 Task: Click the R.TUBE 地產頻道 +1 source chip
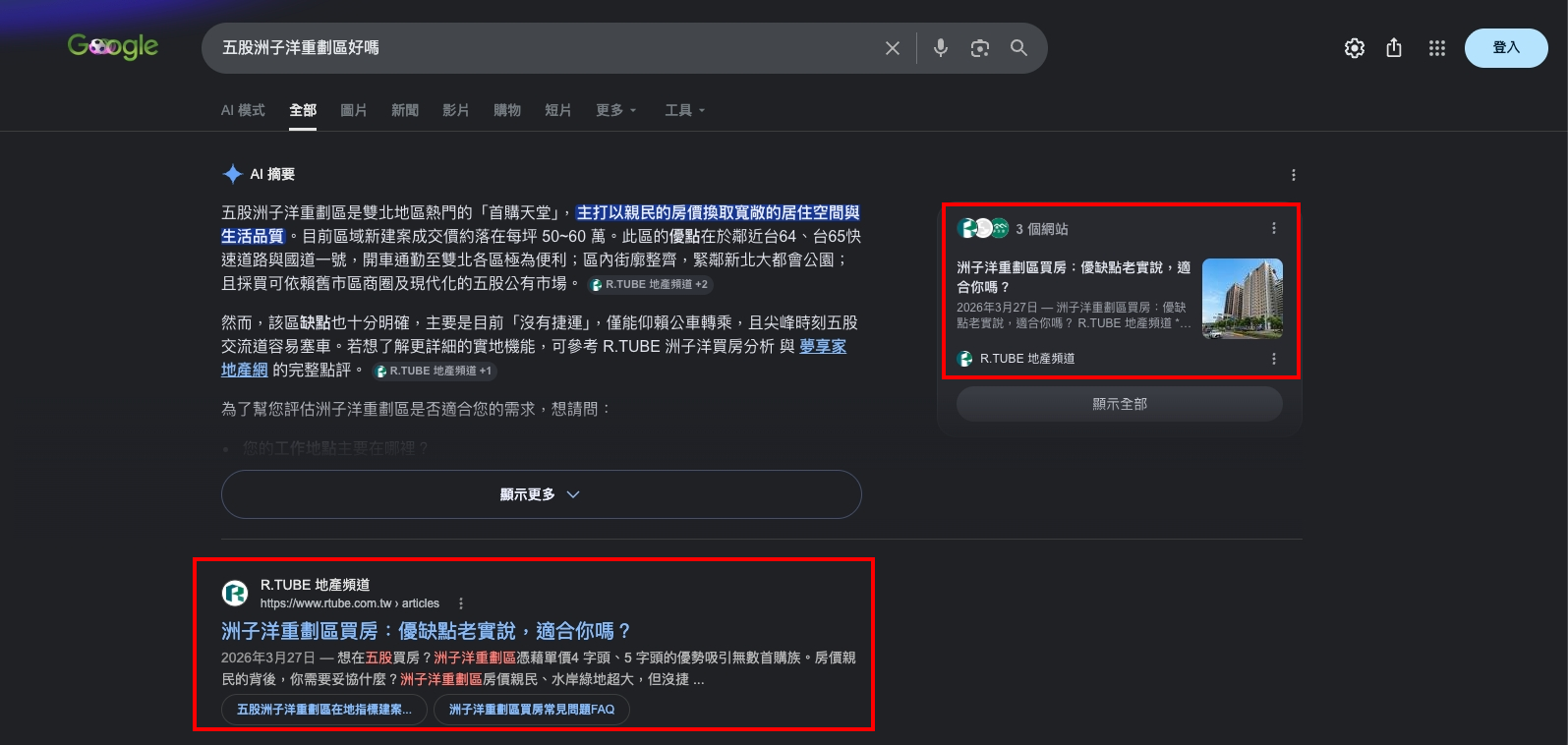pos(435,371)
